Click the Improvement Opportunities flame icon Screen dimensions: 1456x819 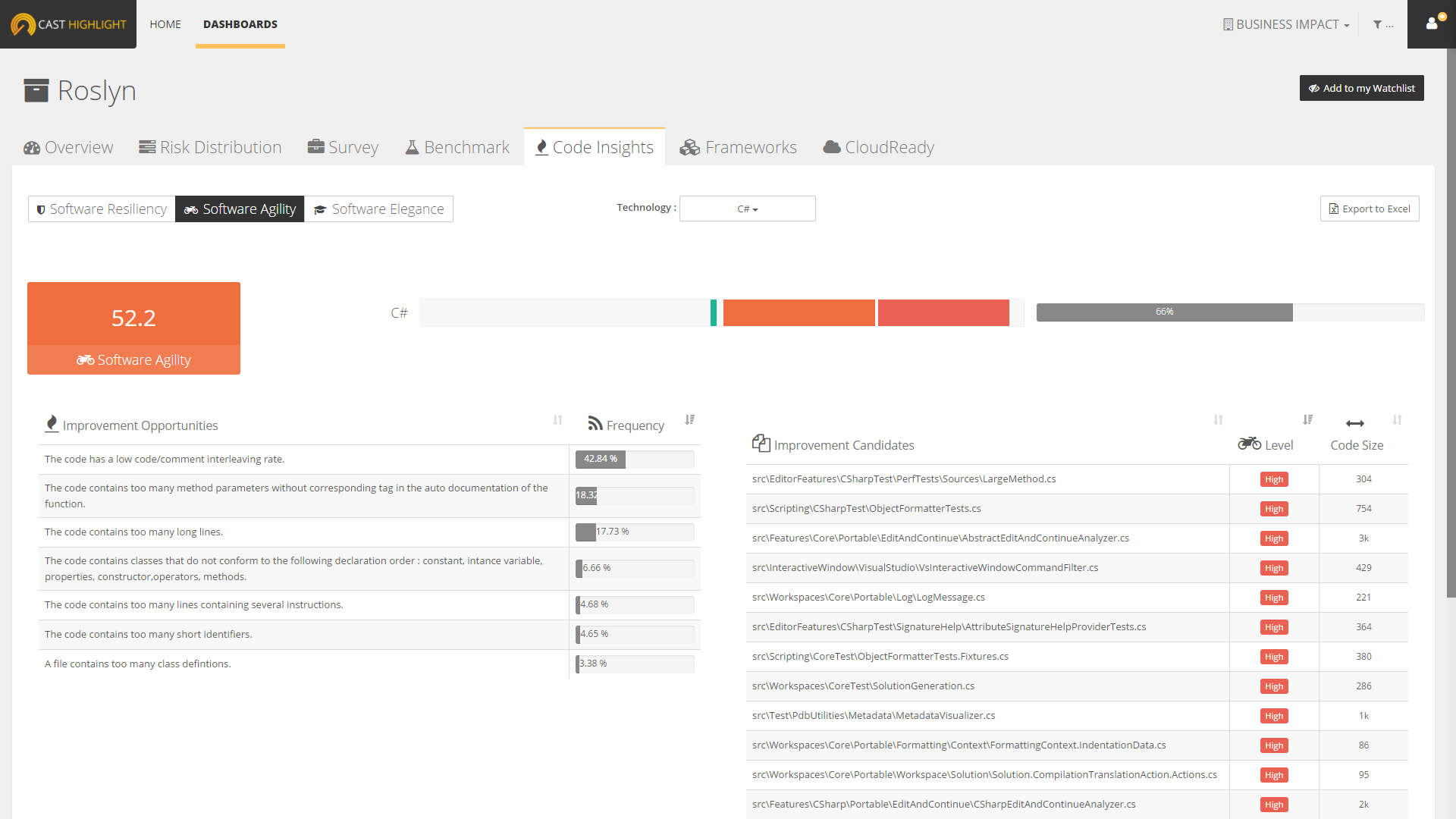52,424
